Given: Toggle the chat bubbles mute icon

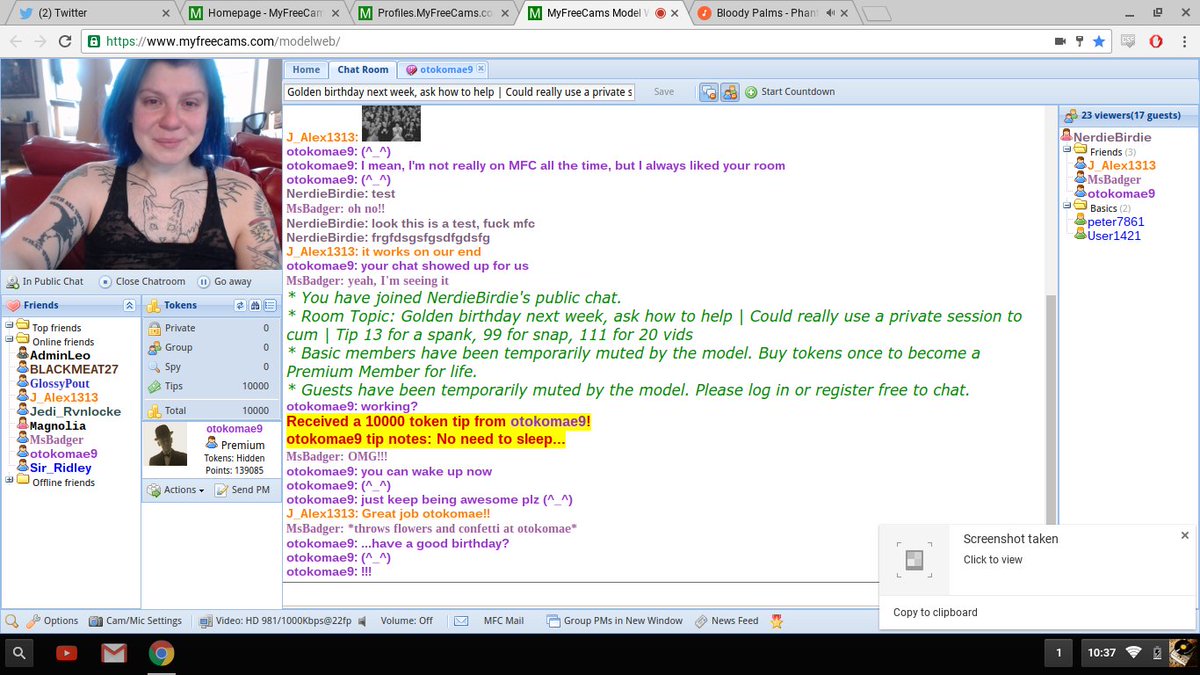Looking at the screenshot, I should [x=708, y=91].
